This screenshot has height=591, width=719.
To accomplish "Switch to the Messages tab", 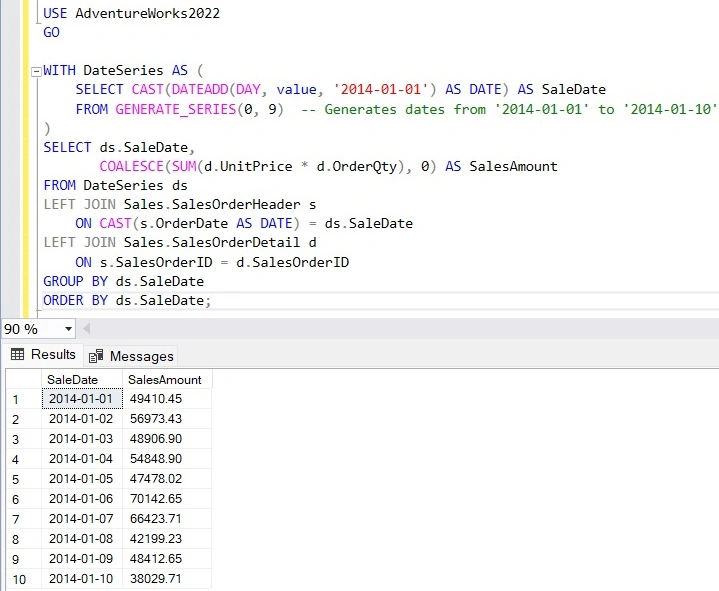I will coord(131,356).
